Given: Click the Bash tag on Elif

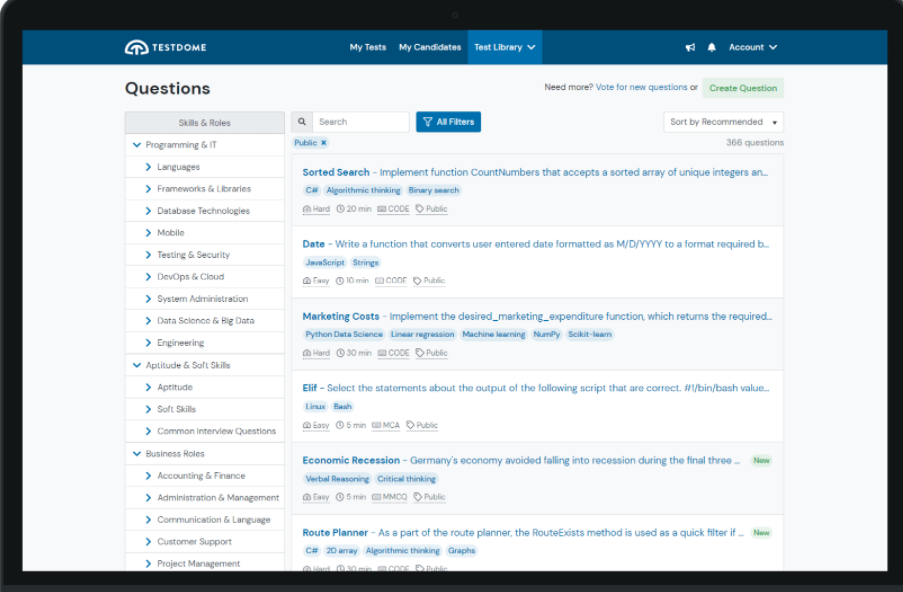Looking at the screenshot, I should click(x=342, y=407).
